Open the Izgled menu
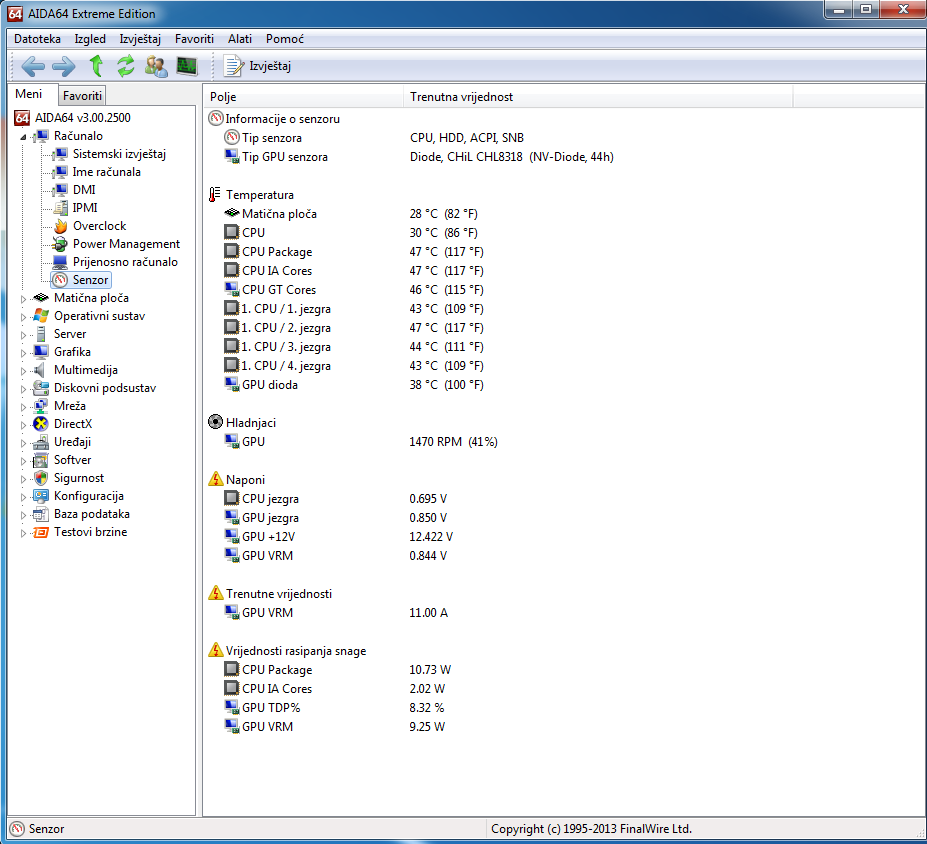The height and width of the screenshot is (844, 927). 90,39
